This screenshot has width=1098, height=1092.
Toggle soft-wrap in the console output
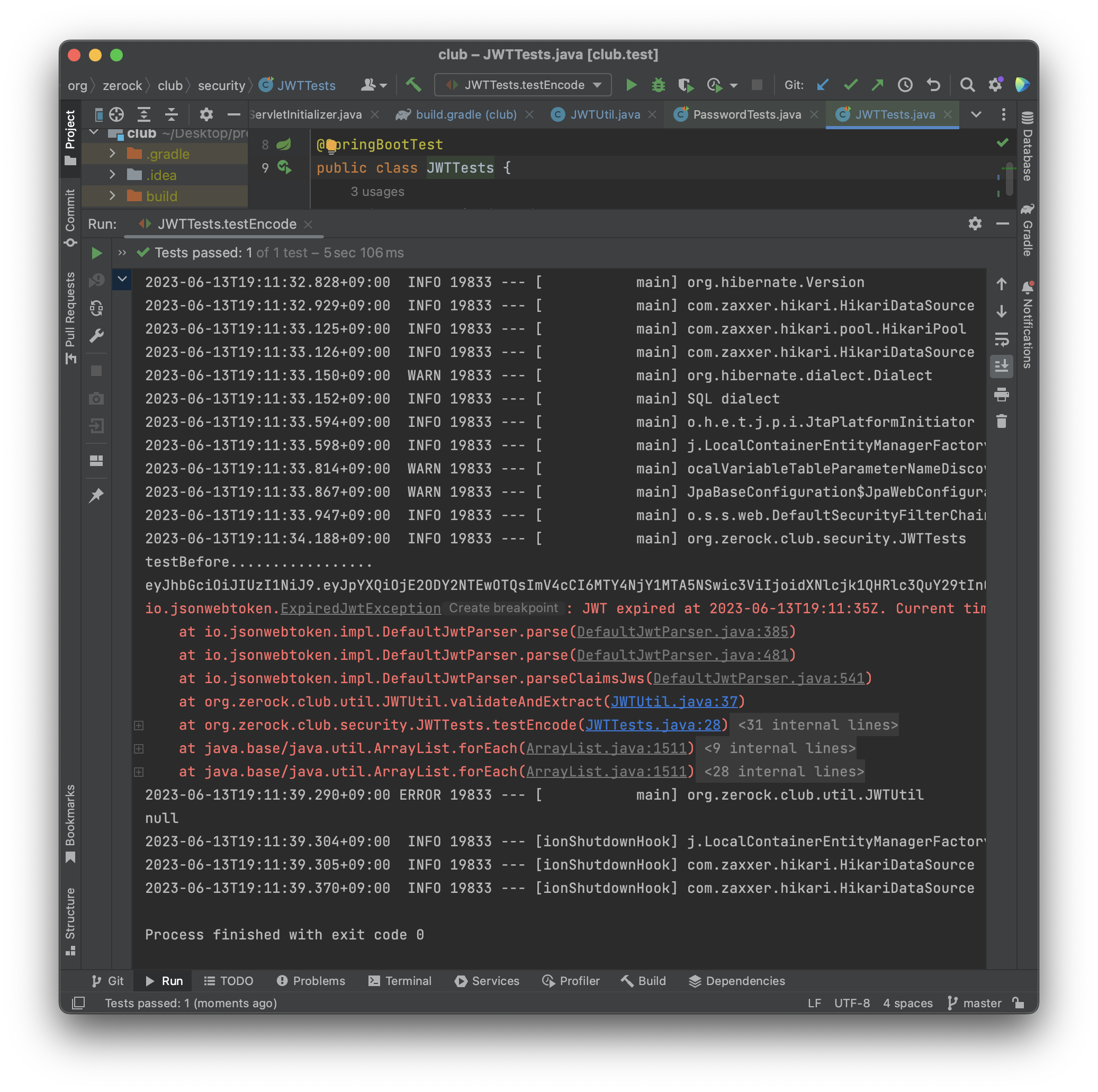1002,339
